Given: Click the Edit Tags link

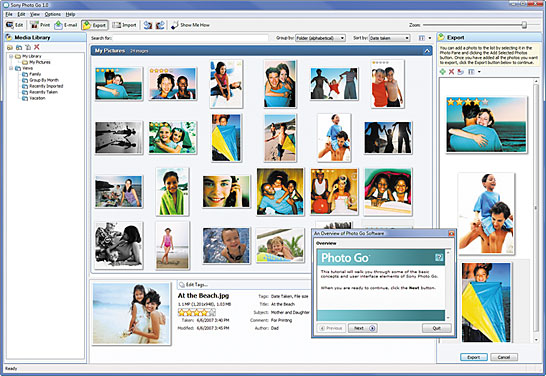Looking at the screenshot, I should [196, 285].
